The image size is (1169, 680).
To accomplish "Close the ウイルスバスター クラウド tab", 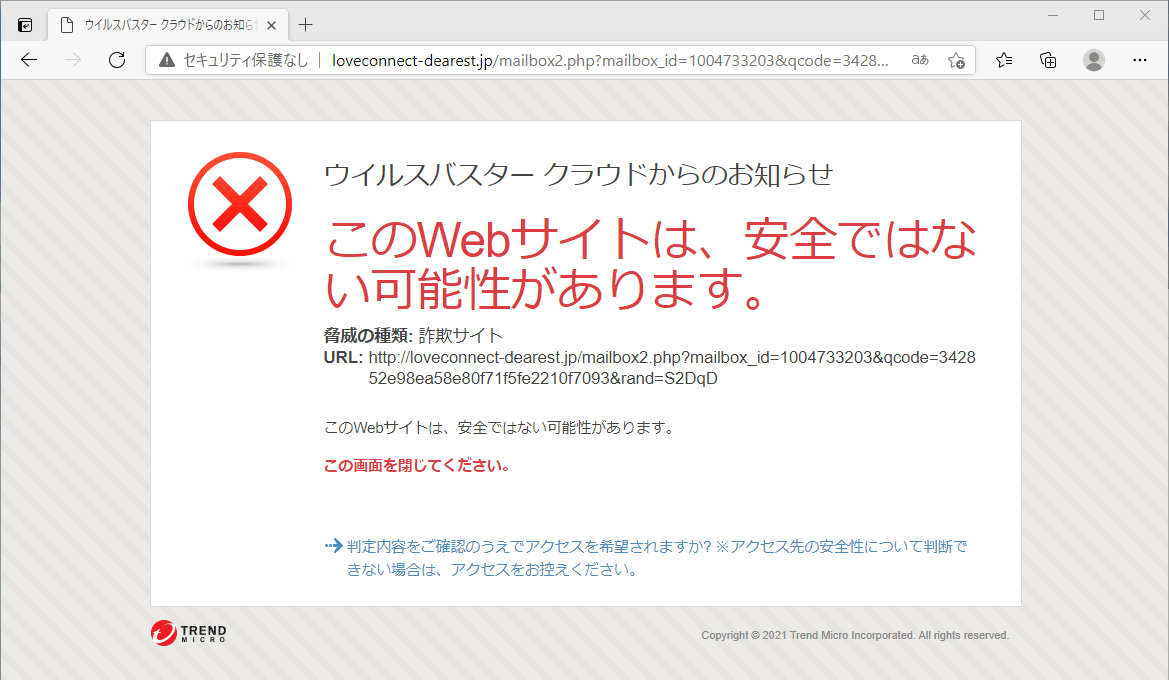I will tap(271, 25).
